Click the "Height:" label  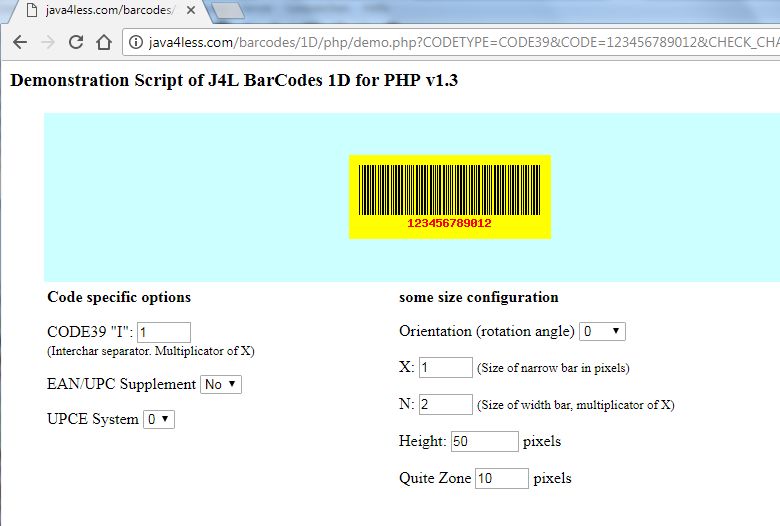422,441
